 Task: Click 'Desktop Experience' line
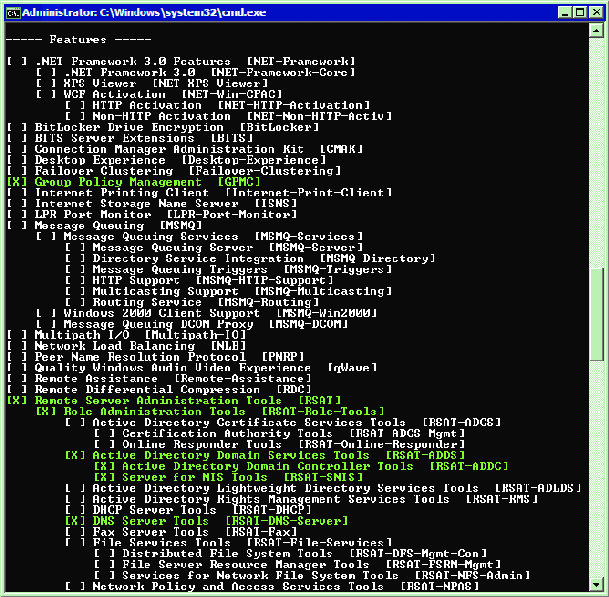pyautogui.click(x=167, y=160)
